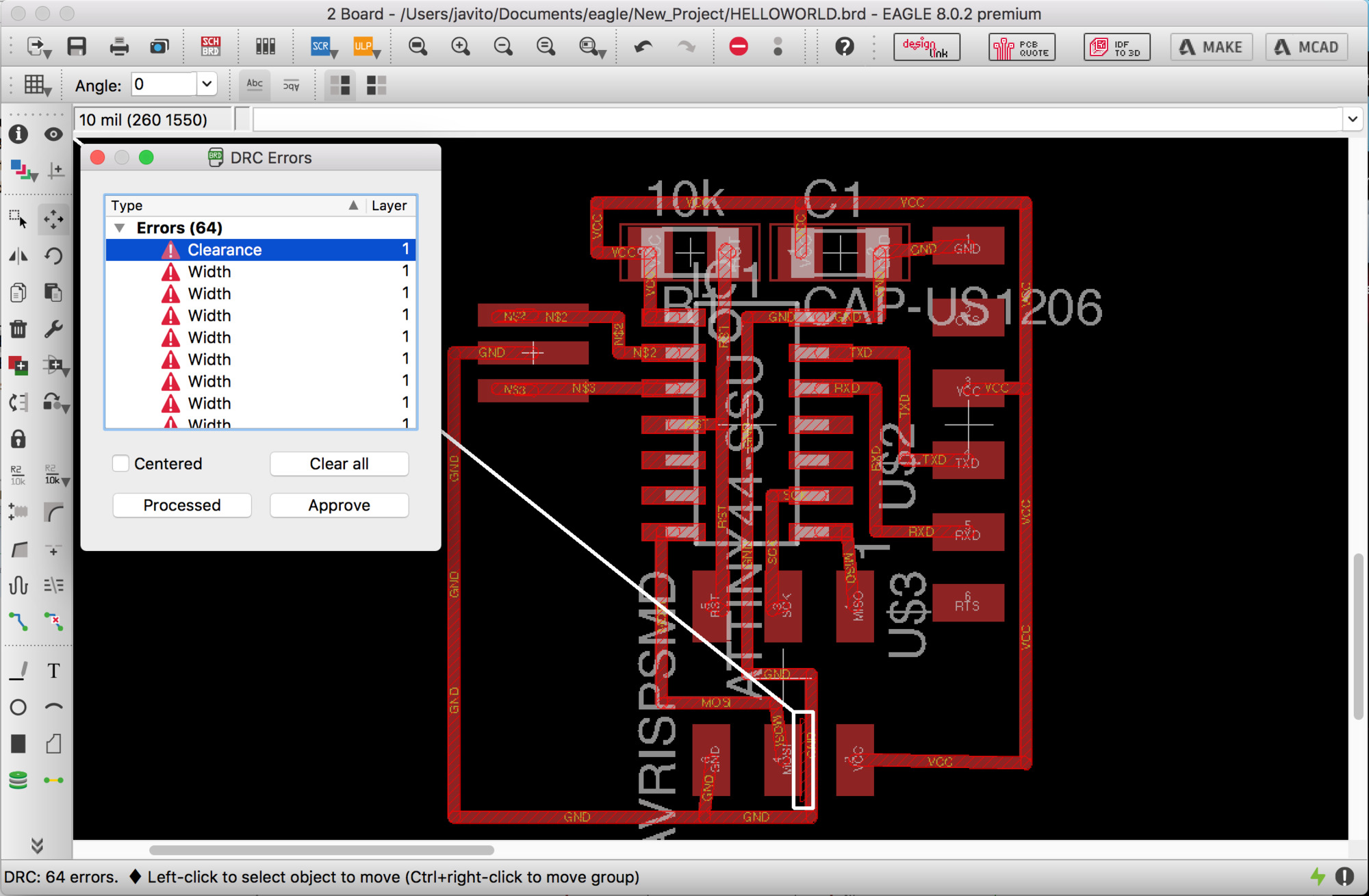
Task: Open the Help question mark
Action: 845,47
